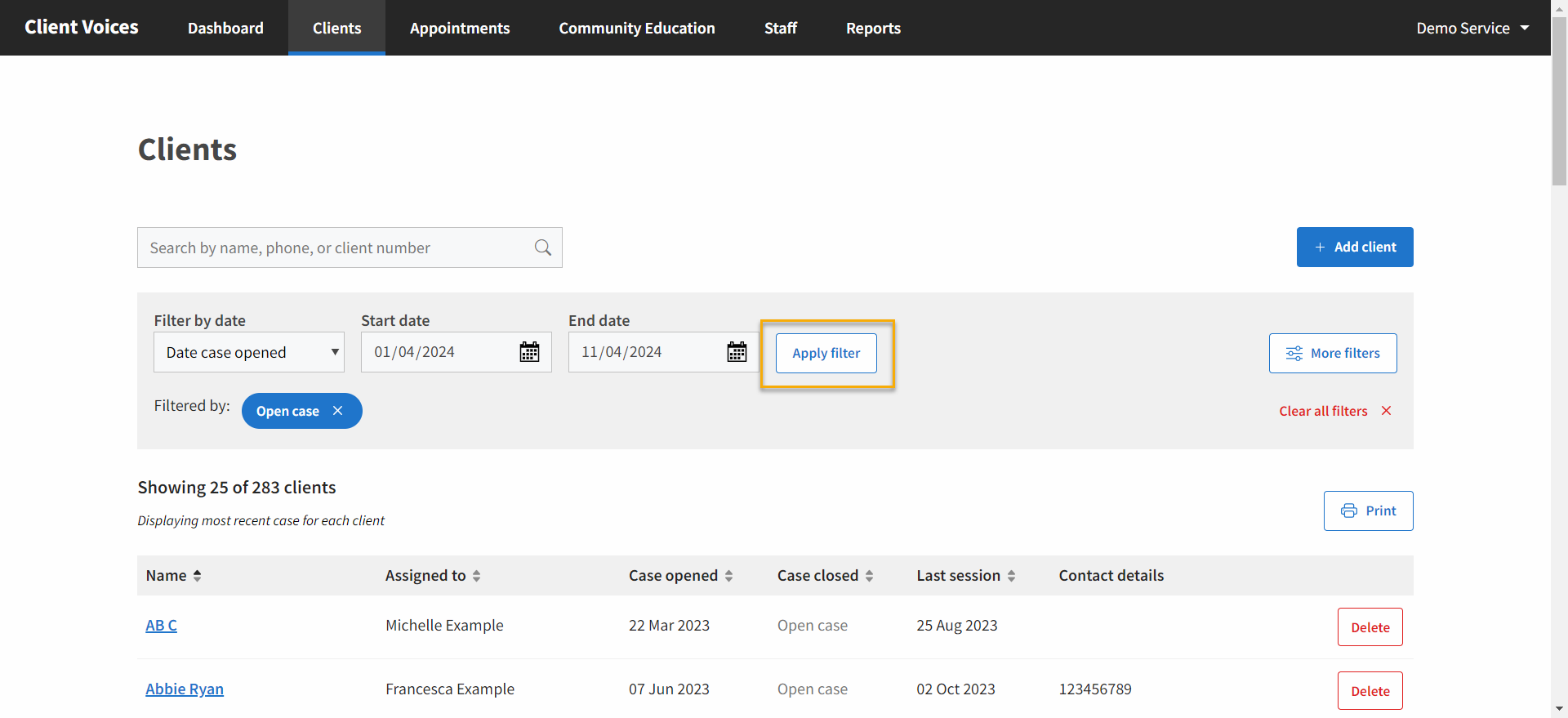Click the Add client button
This screenshot has height=718, width=1568.
point(1355,247)
